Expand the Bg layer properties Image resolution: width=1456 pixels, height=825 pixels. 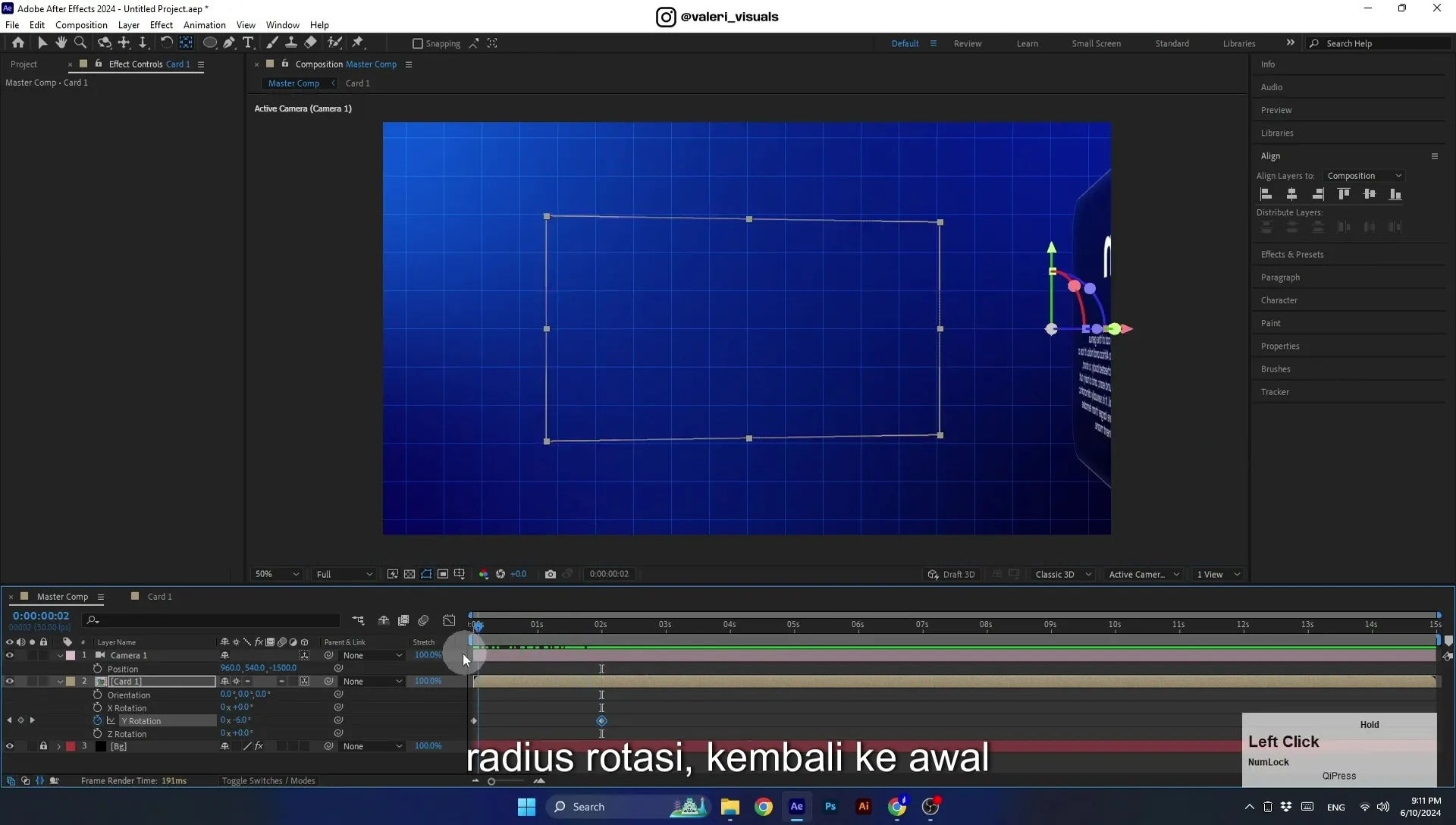click(x=58, y=746)
